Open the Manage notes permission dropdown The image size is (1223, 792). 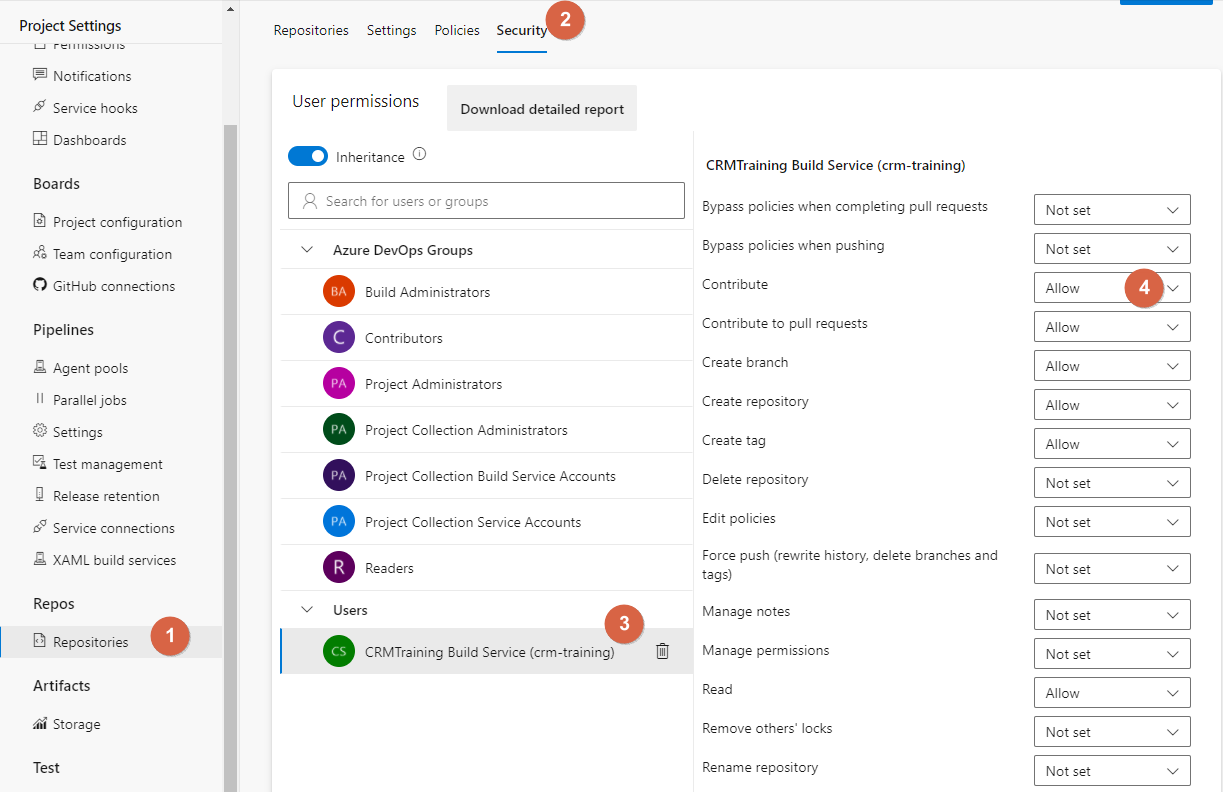pos(1112,615)
